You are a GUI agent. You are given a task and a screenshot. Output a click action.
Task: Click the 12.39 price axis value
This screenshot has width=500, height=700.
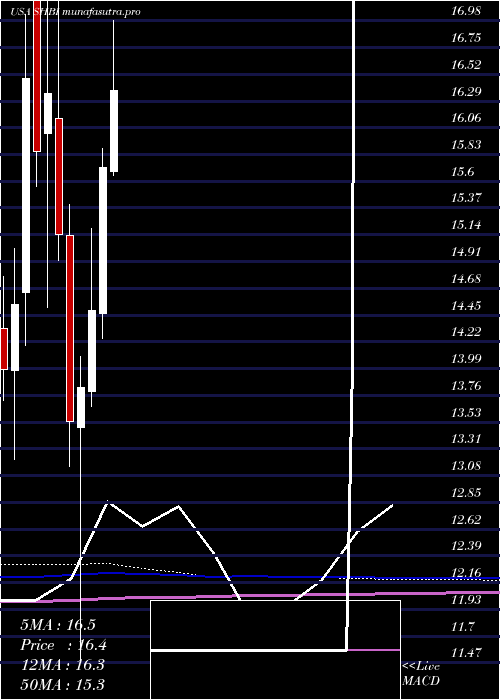coord(466,546)
